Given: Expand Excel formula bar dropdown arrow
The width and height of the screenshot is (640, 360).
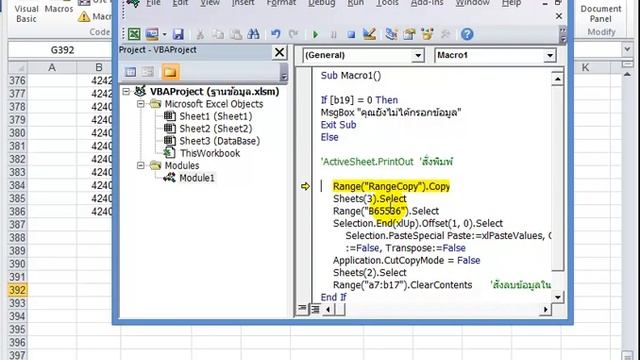Looking at the screenshot, I should pos(628,49).
